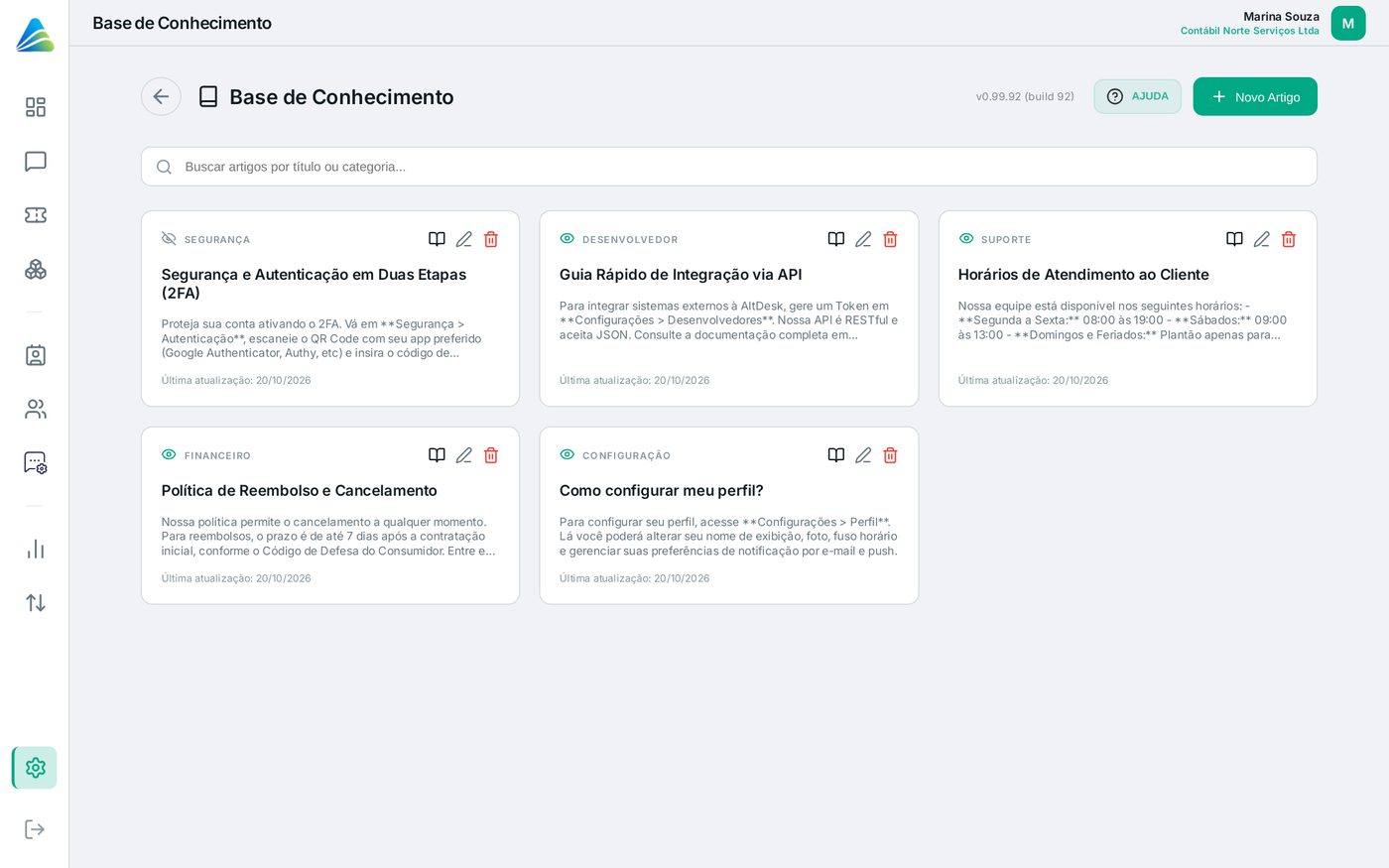Delete the Como configurar meu perfil article
Screen dimensions: 1389x868
click(890, 455)
